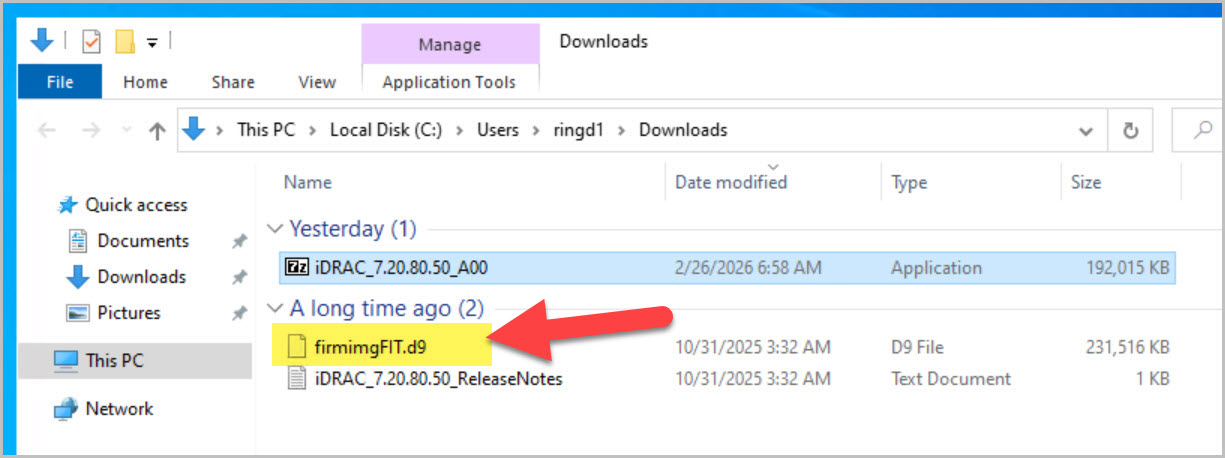The height and width of the screenshot is (458, 1225).
Task: Open the Application Tools tab
Action: pyautogui.click(x=449, y=82)
